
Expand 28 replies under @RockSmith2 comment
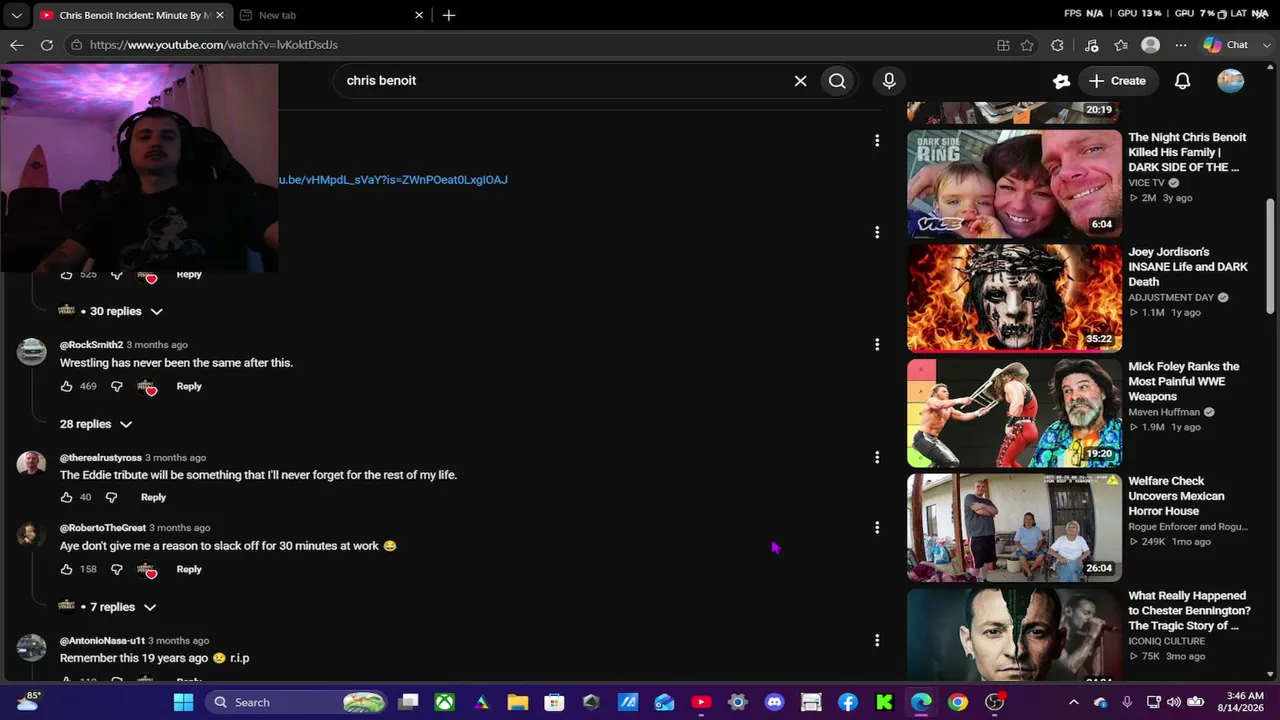click(96, 424)
